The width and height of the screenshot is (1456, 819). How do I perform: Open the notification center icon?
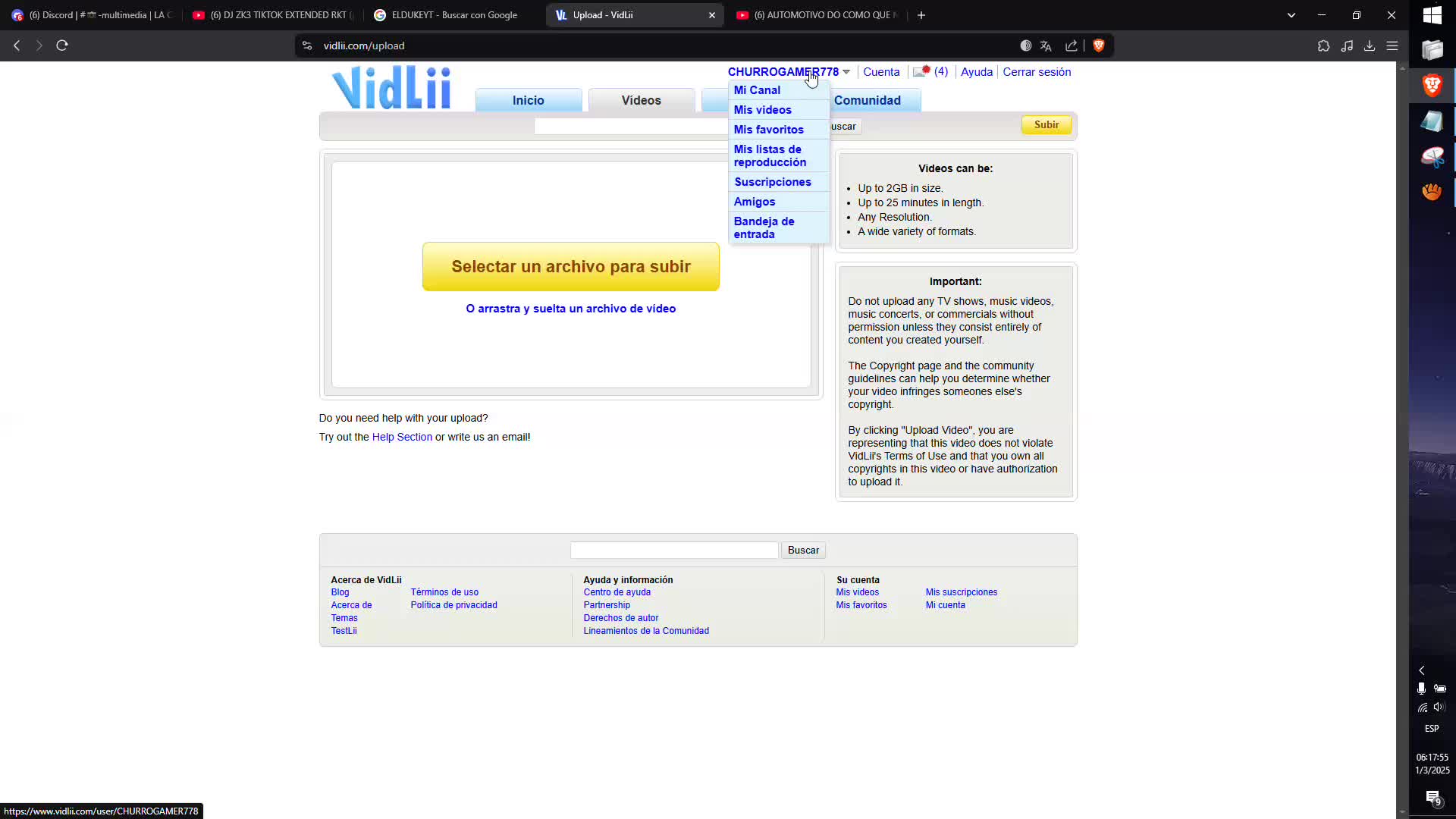point(1432,798)
